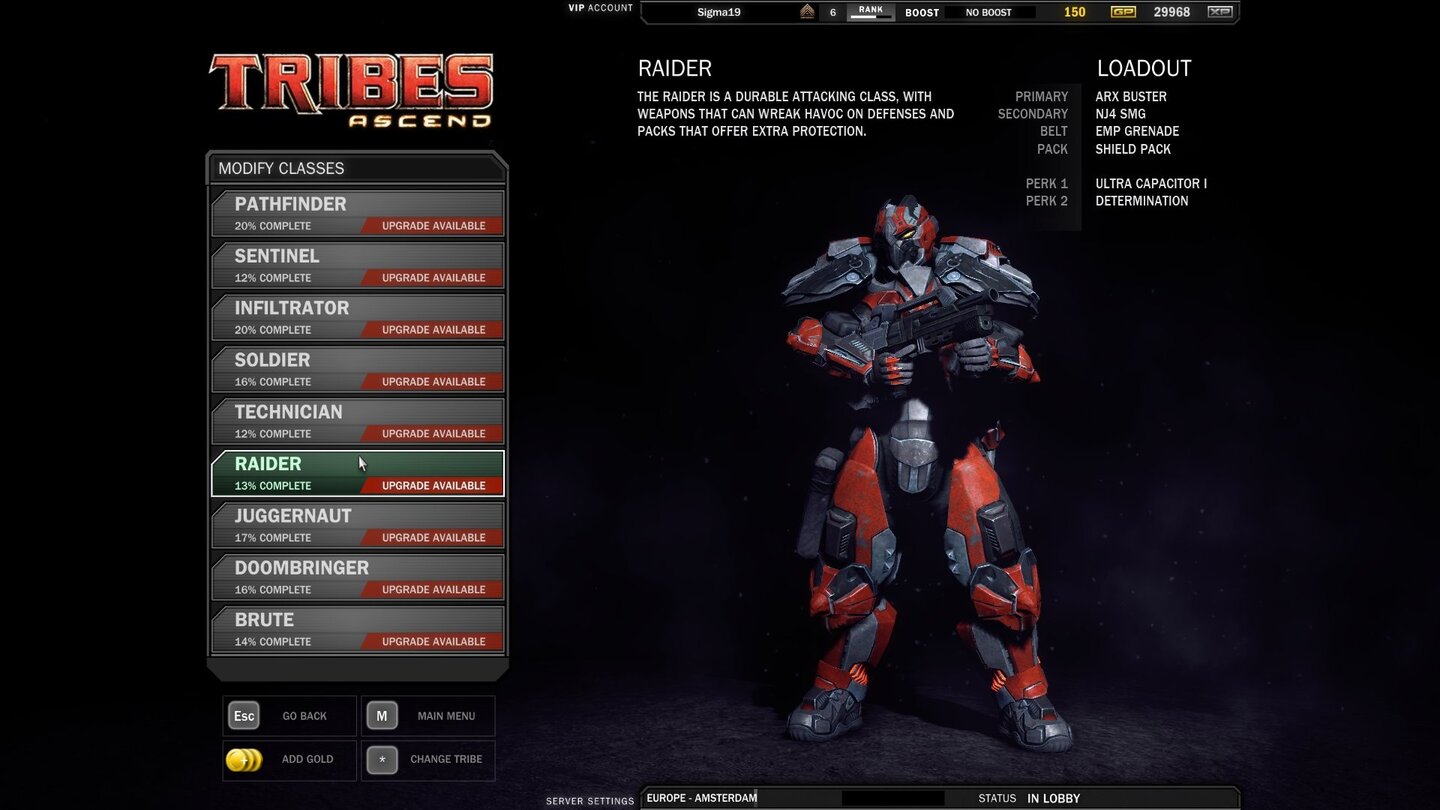Select the Raider class

358,474
